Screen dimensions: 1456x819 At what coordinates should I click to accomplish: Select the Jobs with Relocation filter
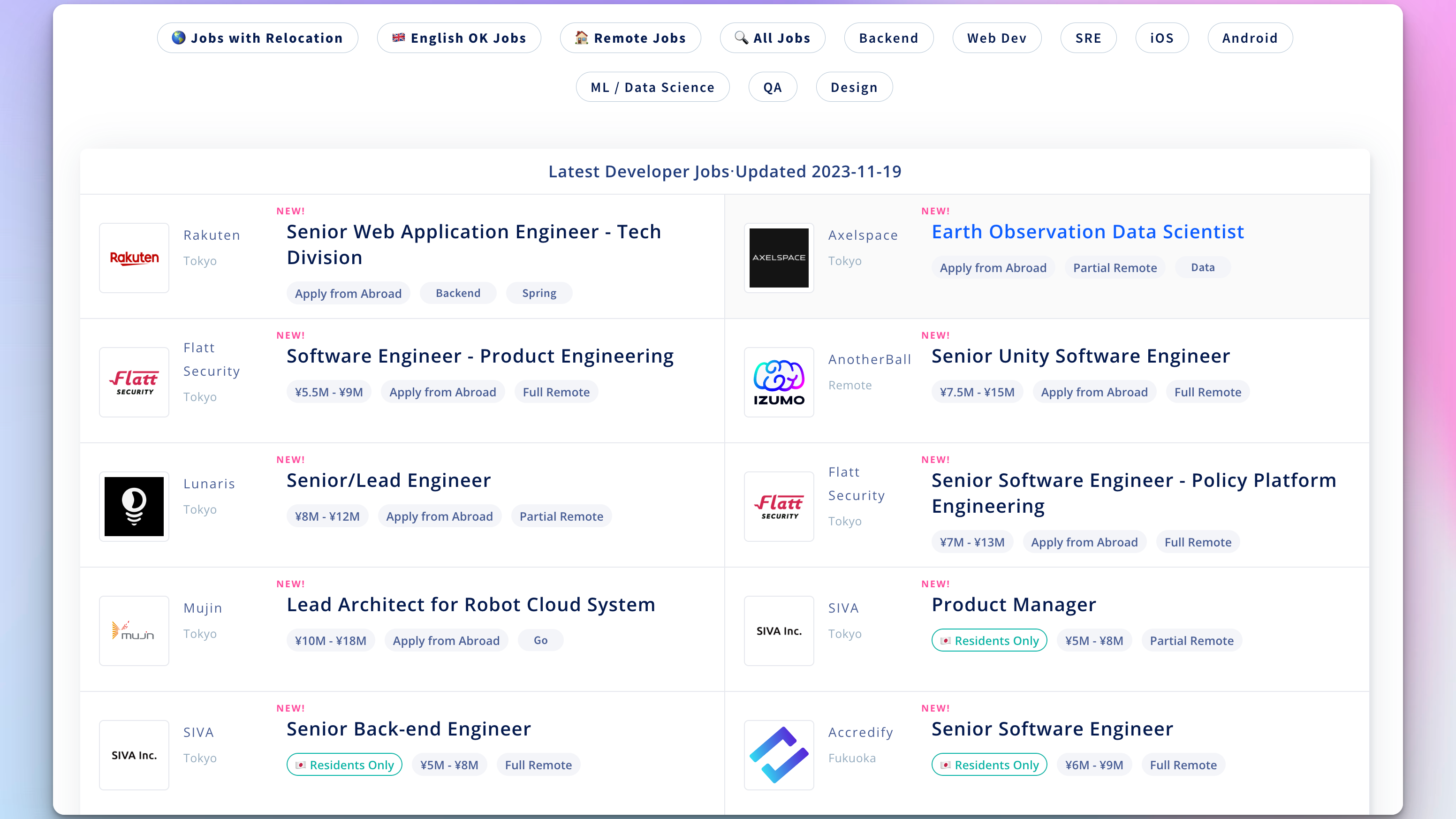258,38
